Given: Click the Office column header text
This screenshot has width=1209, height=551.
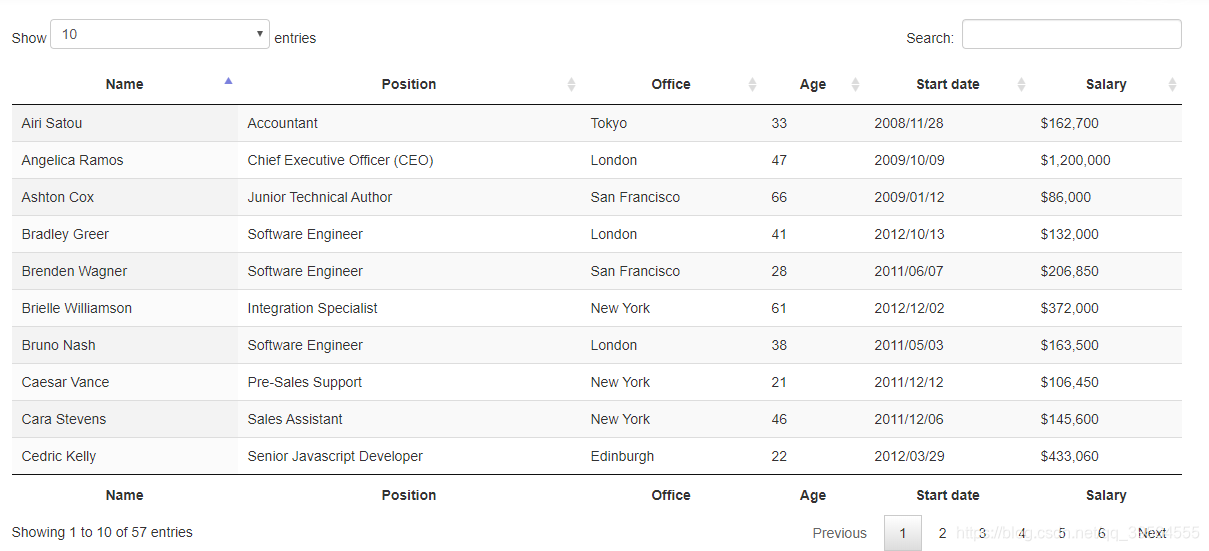Looking at the screenshot, I should point(671,84).
